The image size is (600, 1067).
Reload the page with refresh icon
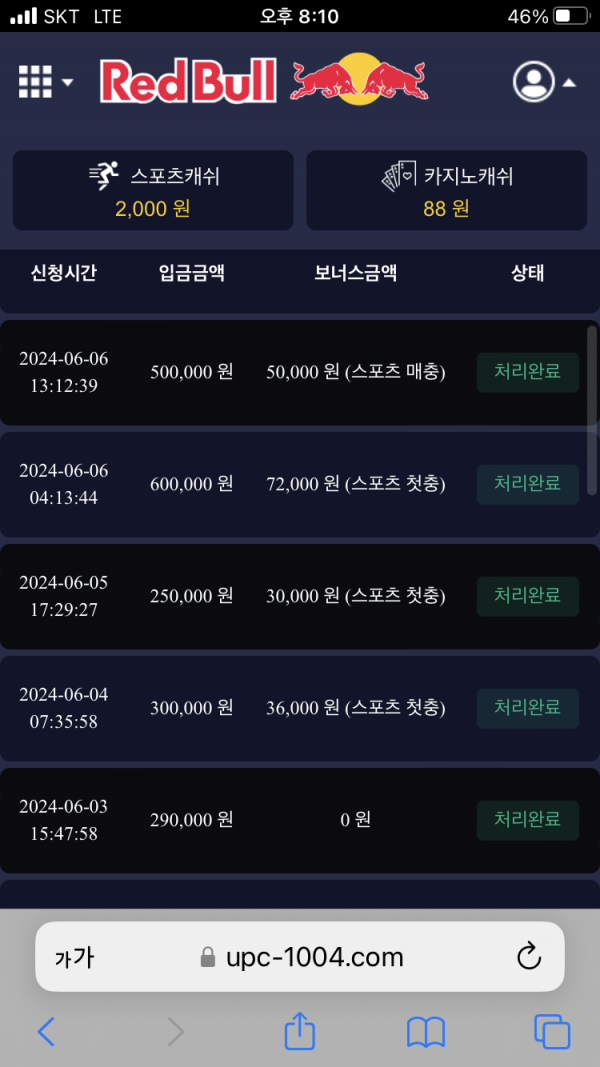click(x=529, y=957)
